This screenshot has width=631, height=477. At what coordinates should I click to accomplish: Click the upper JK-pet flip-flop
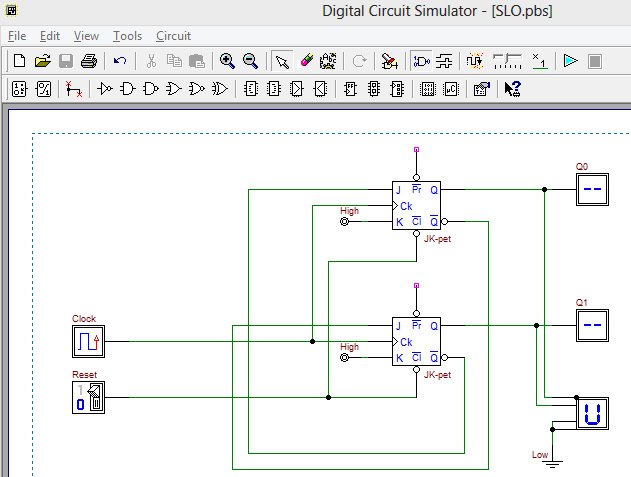coord(415,205)
